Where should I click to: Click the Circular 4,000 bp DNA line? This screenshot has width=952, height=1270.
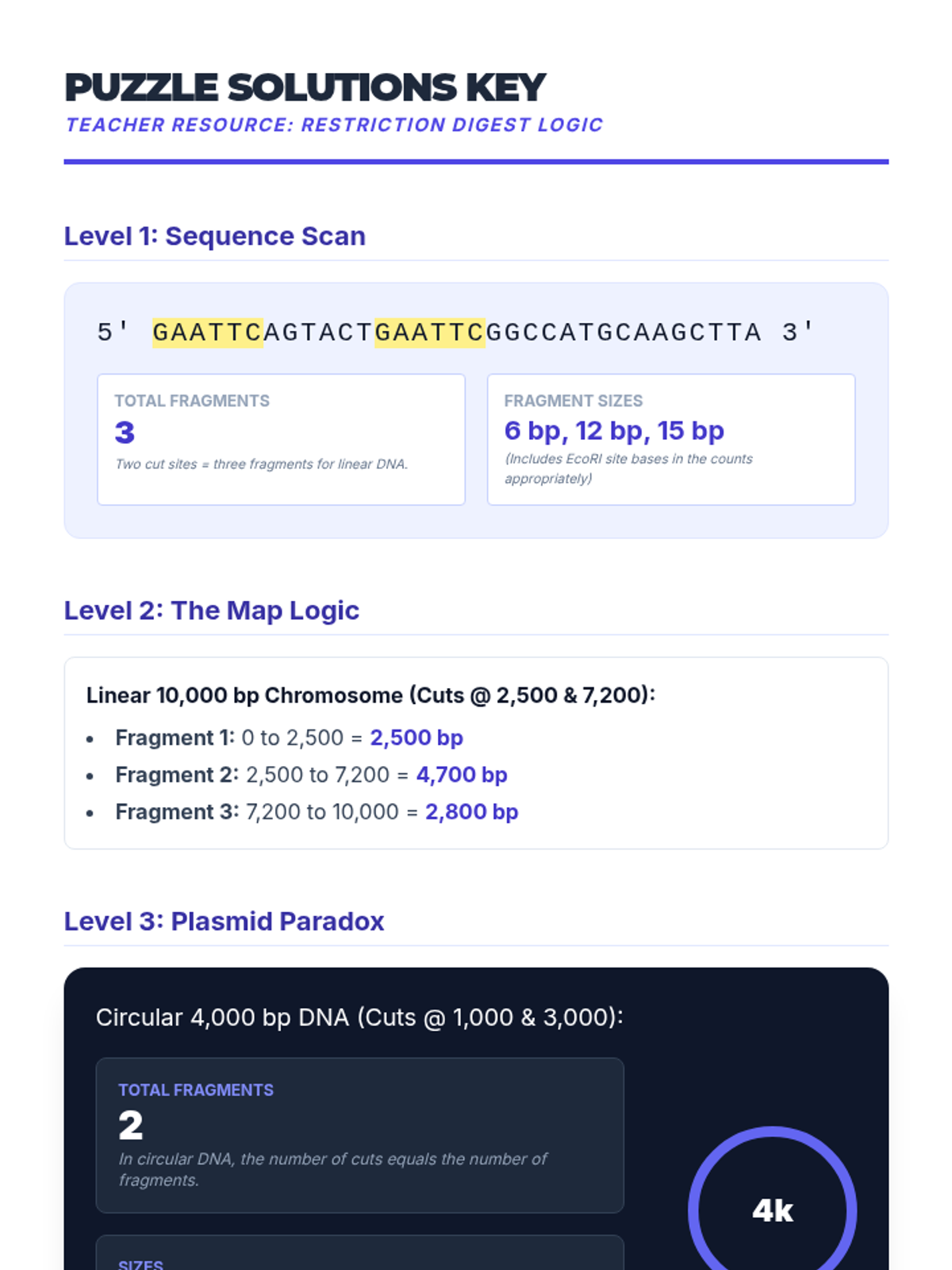point(359,1018)
